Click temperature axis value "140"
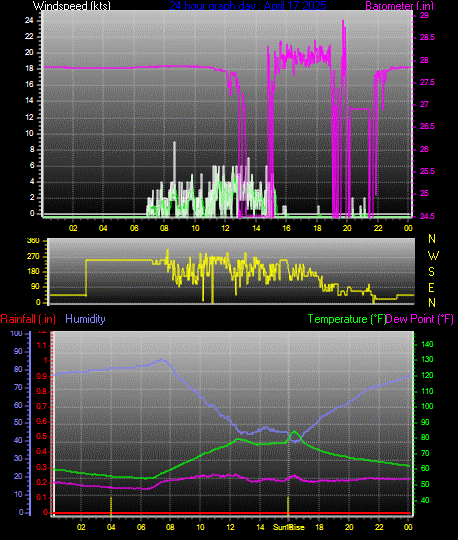 pyautogui.click(x=427, y=344)
